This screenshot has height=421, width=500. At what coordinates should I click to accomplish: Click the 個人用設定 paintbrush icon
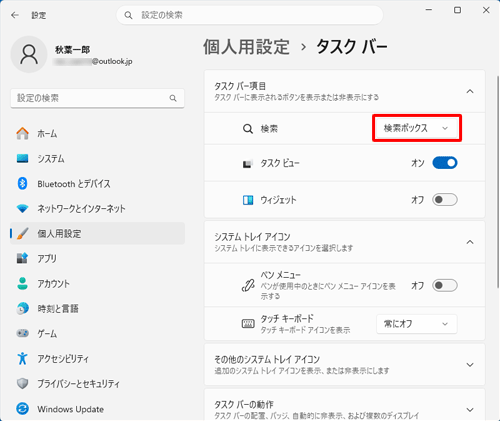click(22, 234)
